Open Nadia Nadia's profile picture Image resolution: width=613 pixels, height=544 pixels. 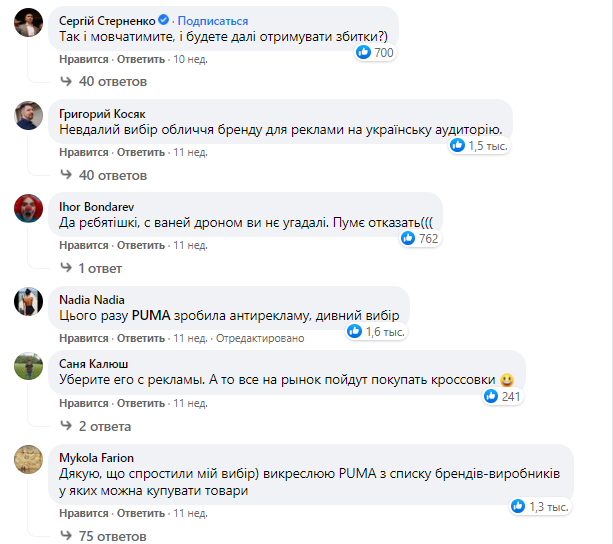[29, 301]
